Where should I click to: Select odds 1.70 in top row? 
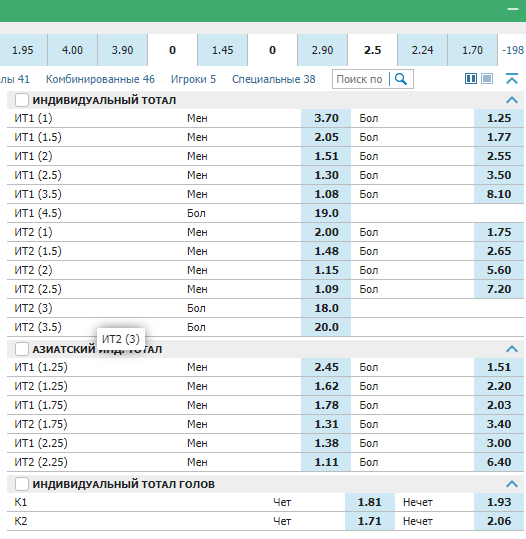pyautogui.click(x=472, y=50)
